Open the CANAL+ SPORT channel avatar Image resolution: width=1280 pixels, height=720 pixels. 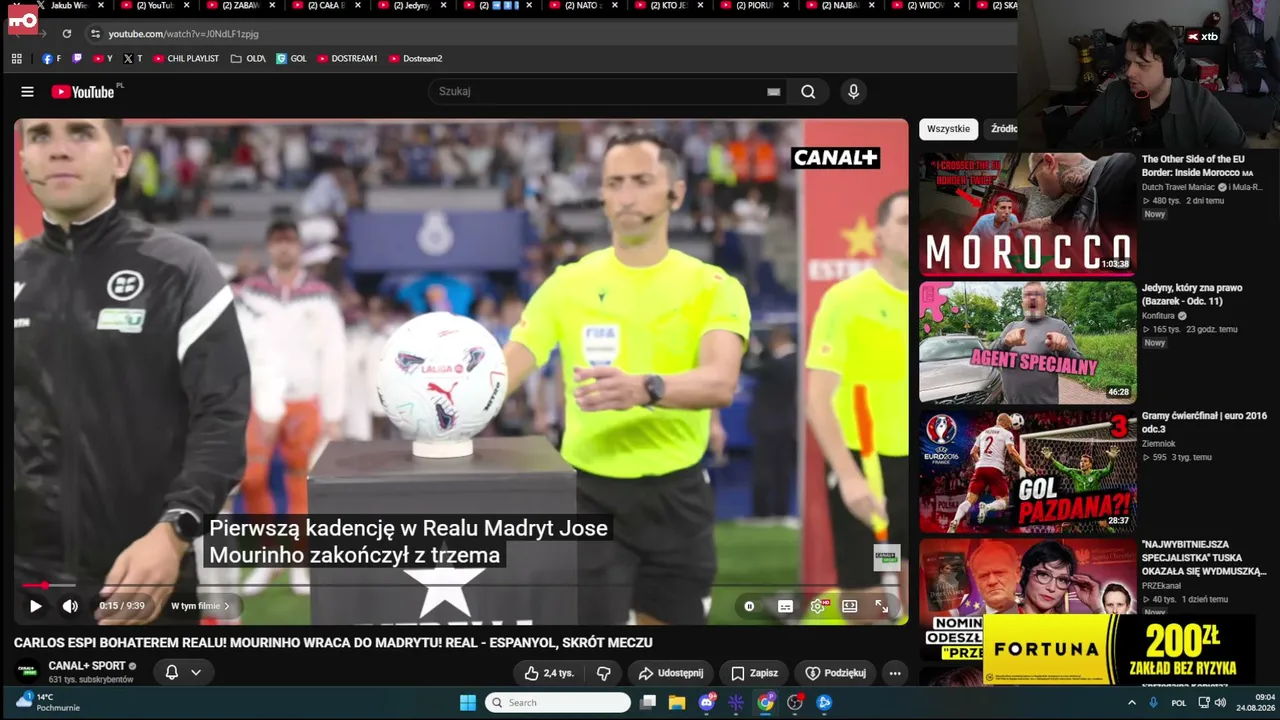pos(28,672)
